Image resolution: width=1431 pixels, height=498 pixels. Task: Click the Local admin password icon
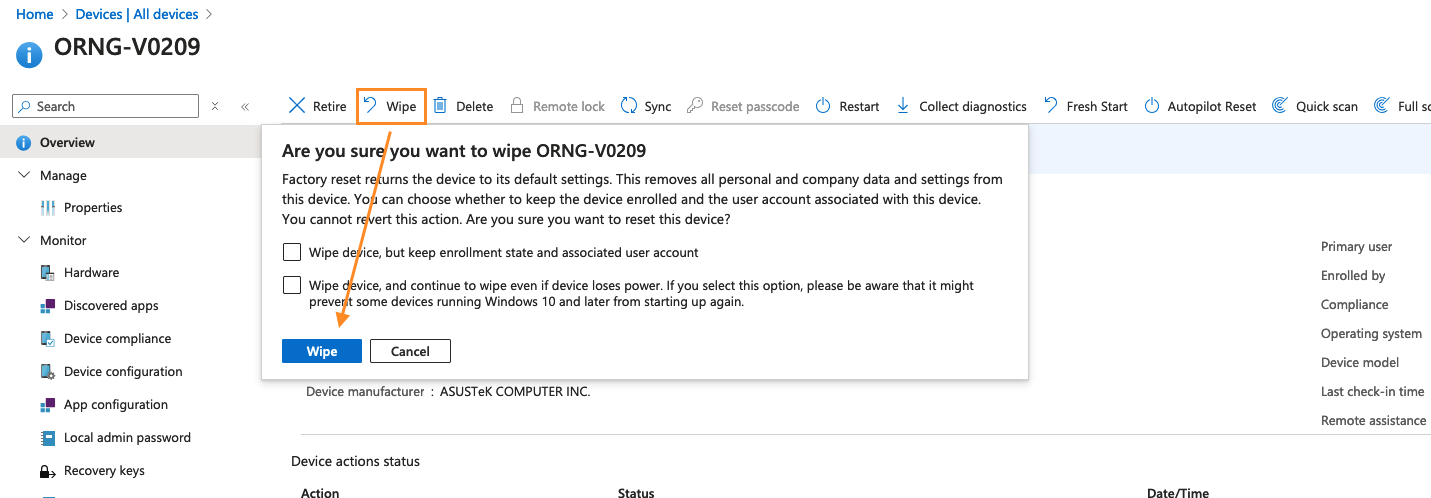pos(47,437)
